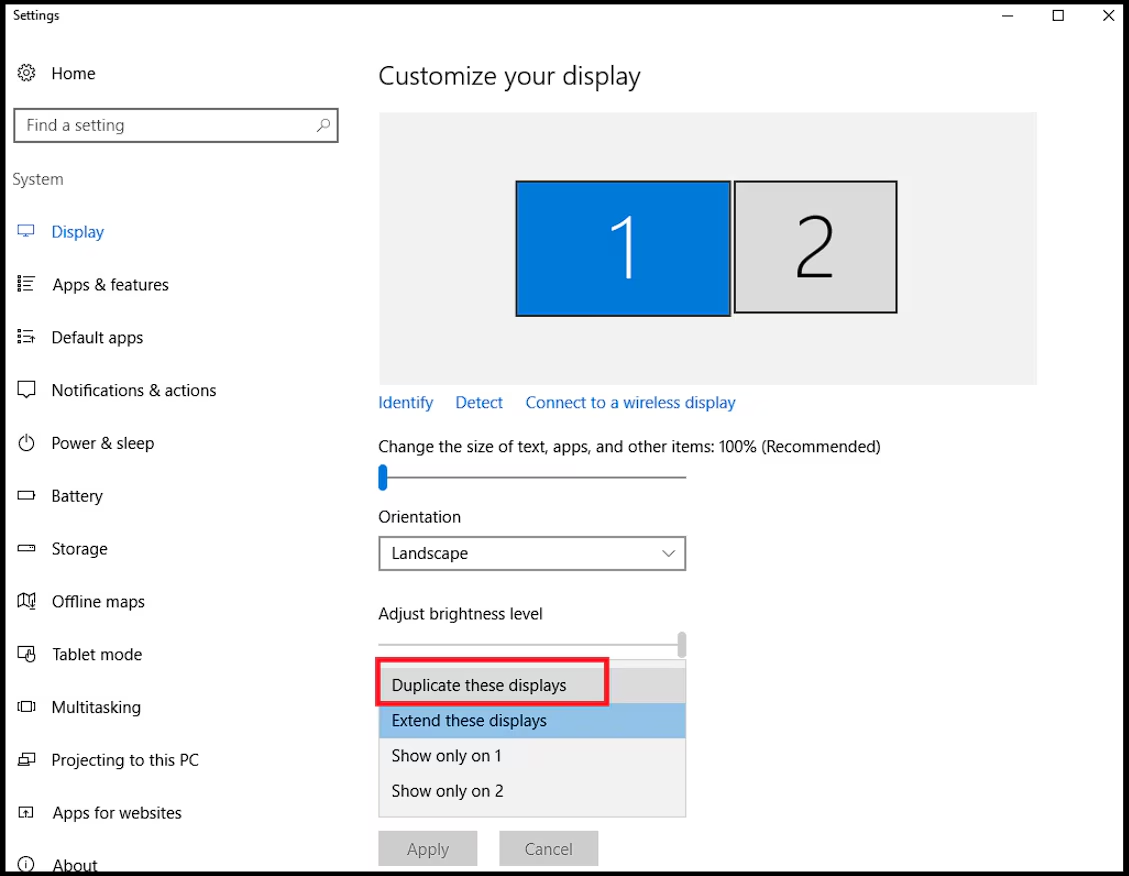
Task: Click the Projecting to this PC icon
Action: pos(27,759)
